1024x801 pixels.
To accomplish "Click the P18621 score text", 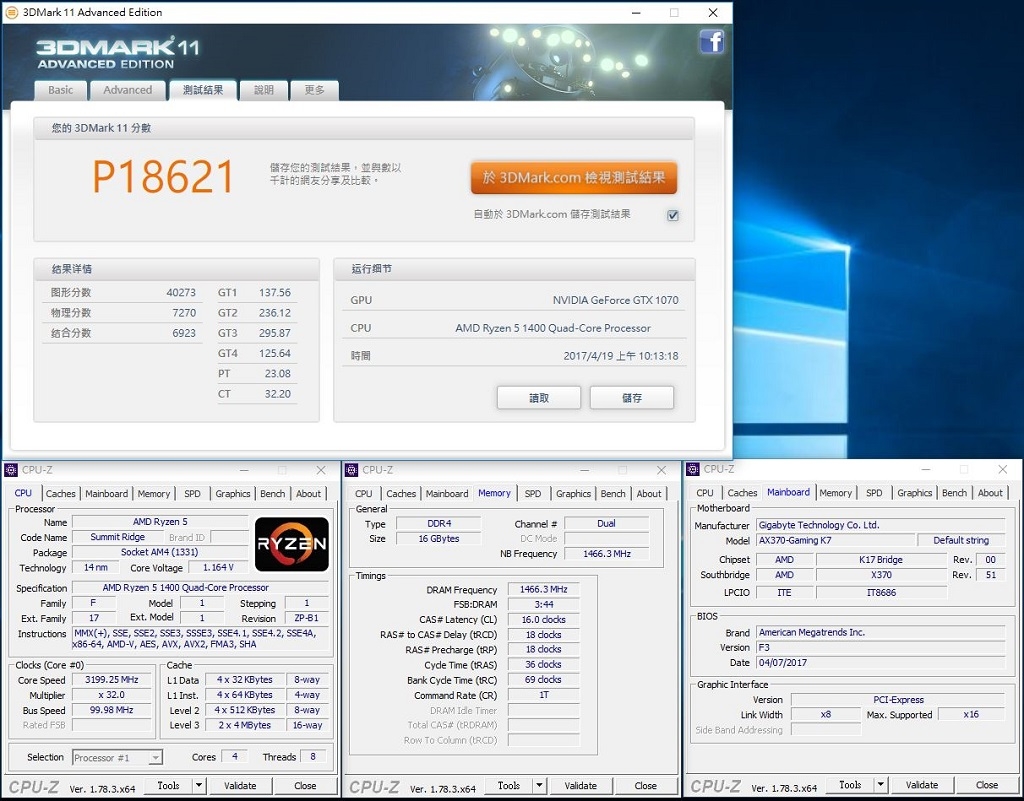I will (x=163, y=177).
